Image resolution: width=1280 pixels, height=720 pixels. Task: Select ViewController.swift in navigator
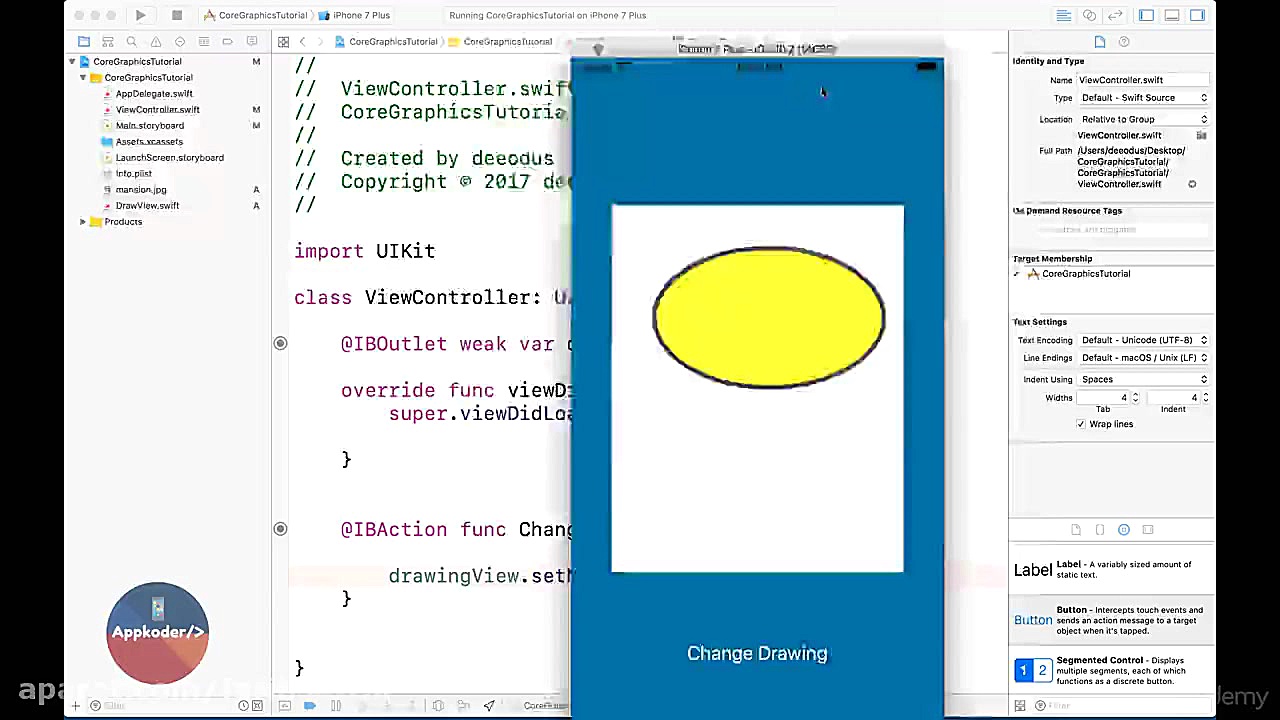(x=157, y=109)
